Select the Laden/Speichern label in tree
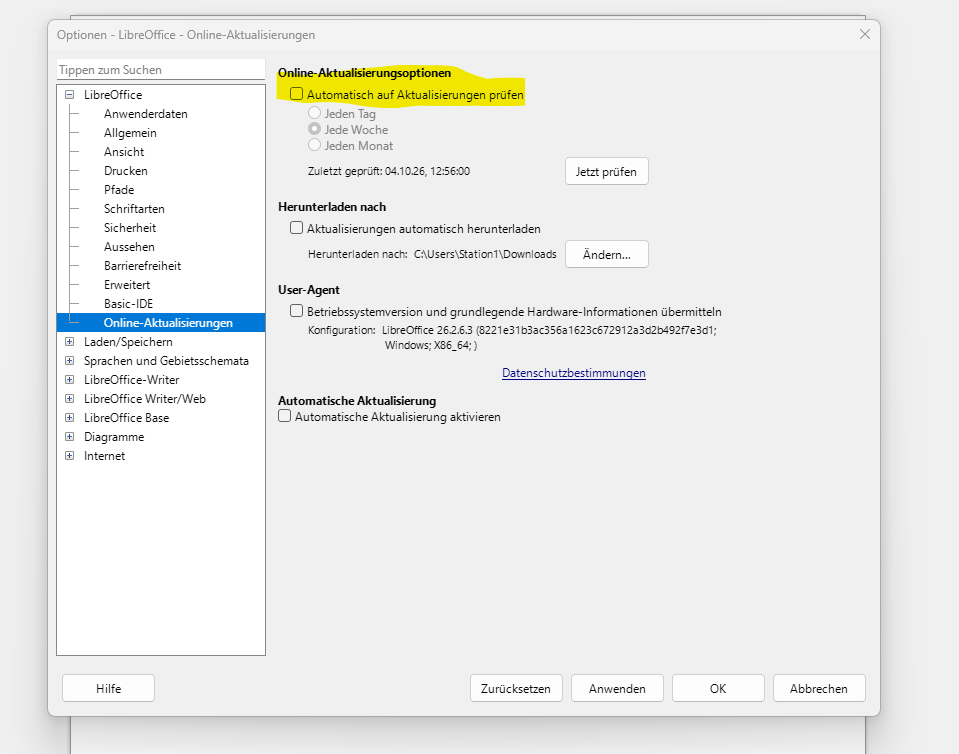Image resolution: width=959 pixels, height=754 pixels. [128, 342]
